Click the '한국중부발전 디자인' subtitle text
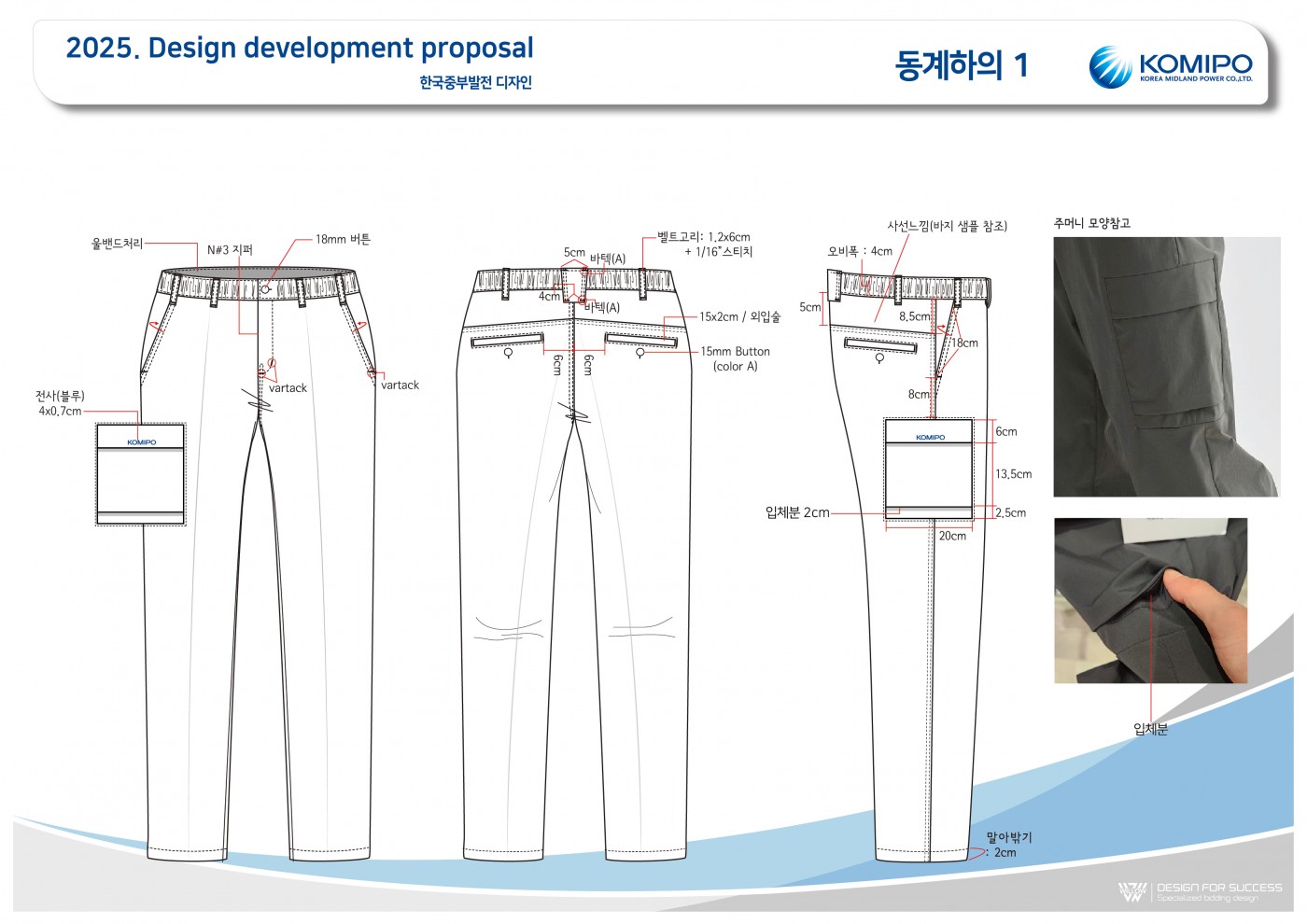Image resolution: width=1307 pixels, height=924 pixels. pyautogui.click(x=475, y=83)
